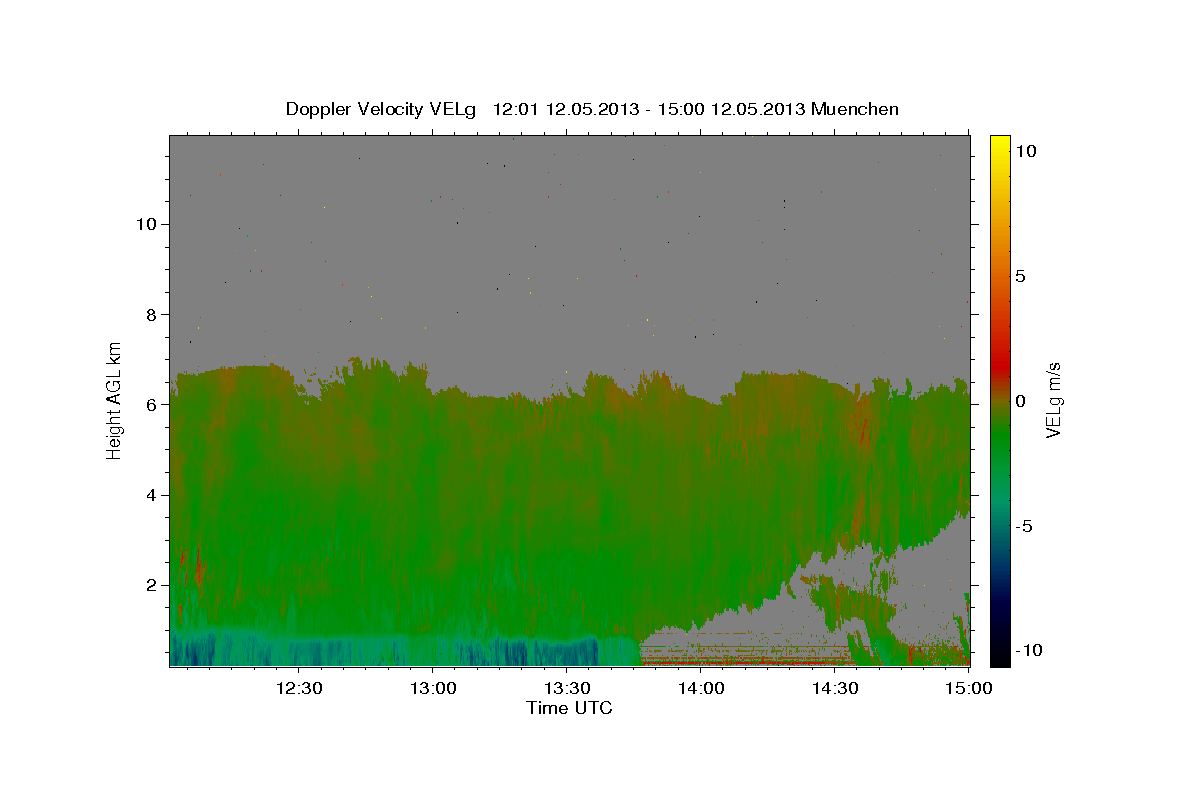
Task: Click the blue low-level velocity band near 13:30
Action: click(550, 651)
